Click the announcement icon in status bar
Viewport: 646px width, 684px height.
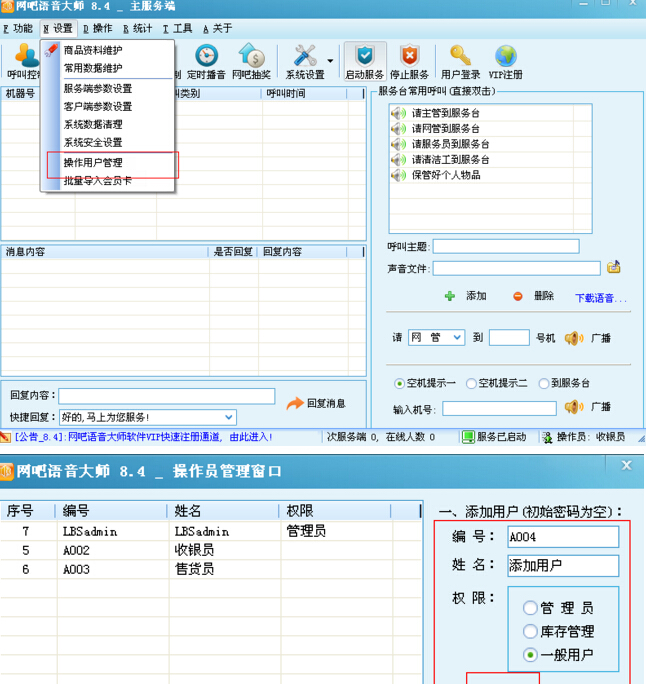pyautogui.click(x=6, y=437)
